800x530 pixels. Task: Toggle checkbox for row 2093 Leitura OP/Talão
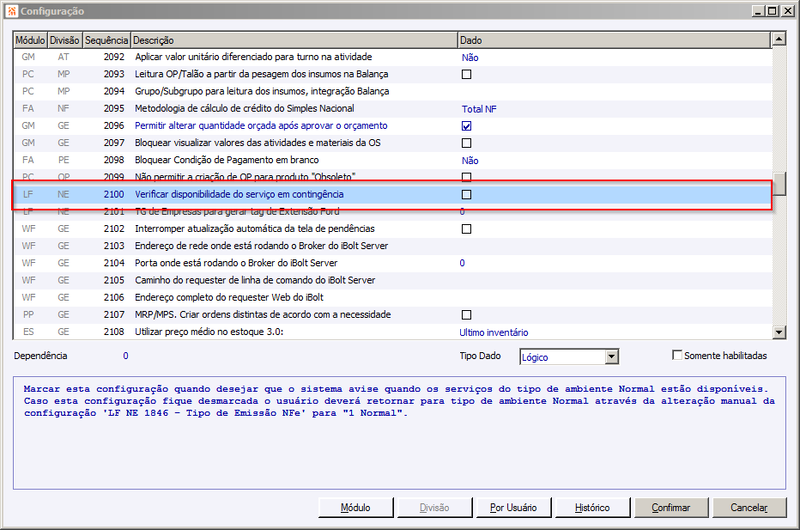[x=466, y=74]
